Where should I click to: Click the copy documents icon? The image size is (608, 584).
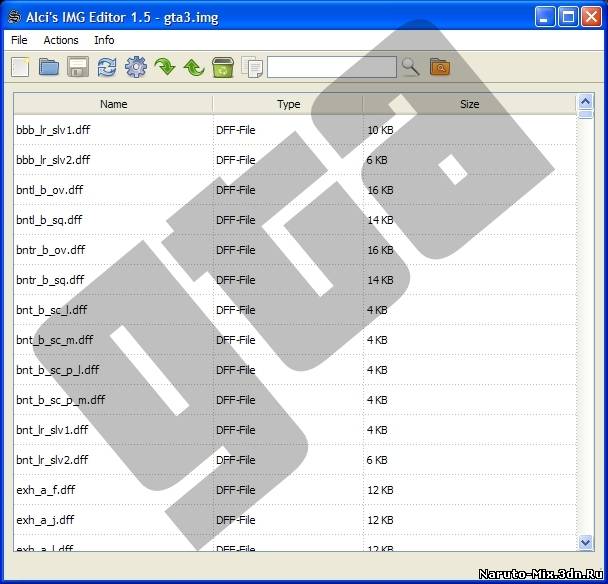[252, 67]
